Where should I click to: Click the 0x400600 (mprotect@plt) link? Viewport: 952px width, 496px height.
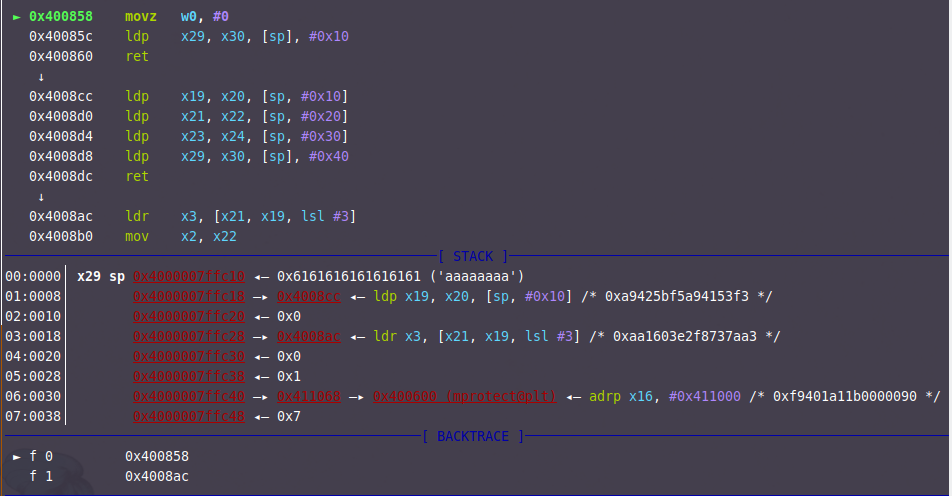click(x=464, y=396)
